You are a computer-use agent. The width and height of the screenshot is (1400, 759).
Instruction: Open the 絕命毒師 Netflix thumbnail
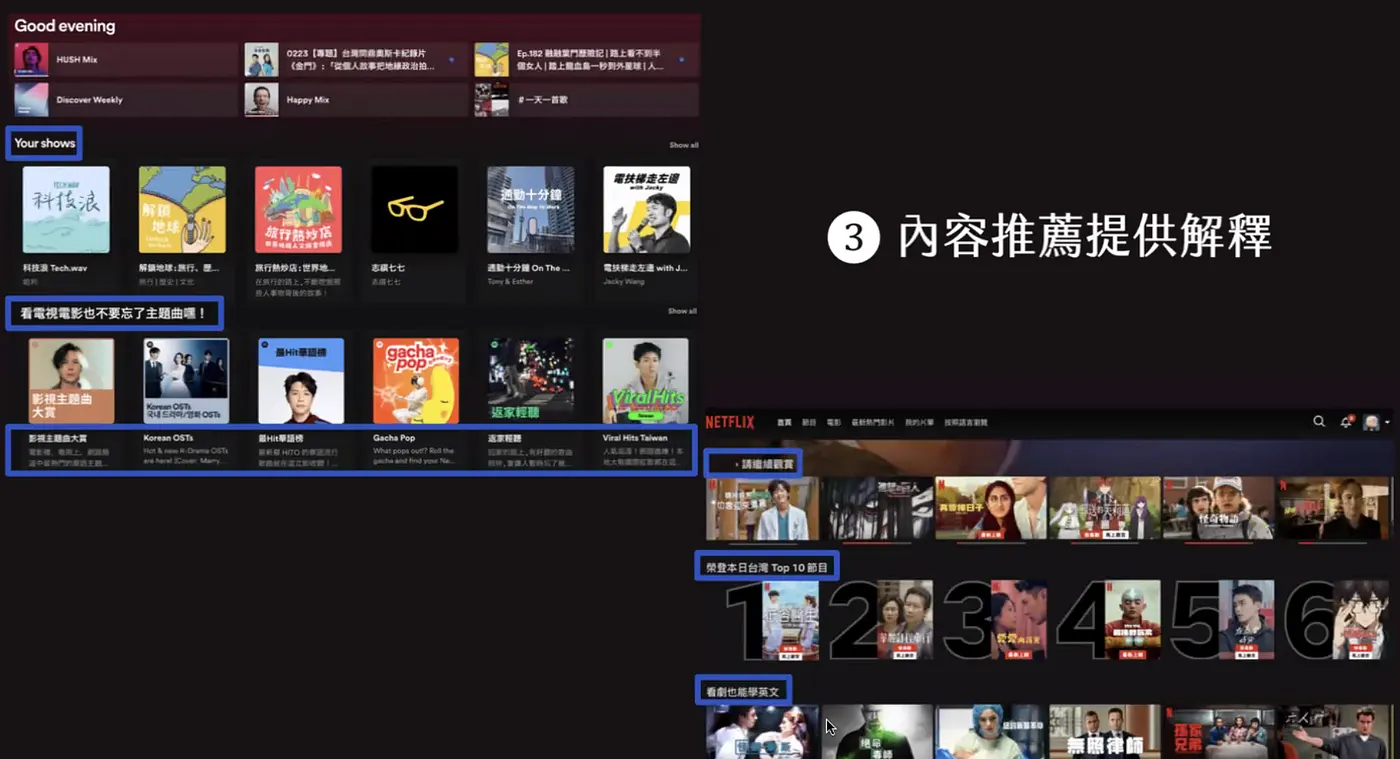click(x=877, y=732)
